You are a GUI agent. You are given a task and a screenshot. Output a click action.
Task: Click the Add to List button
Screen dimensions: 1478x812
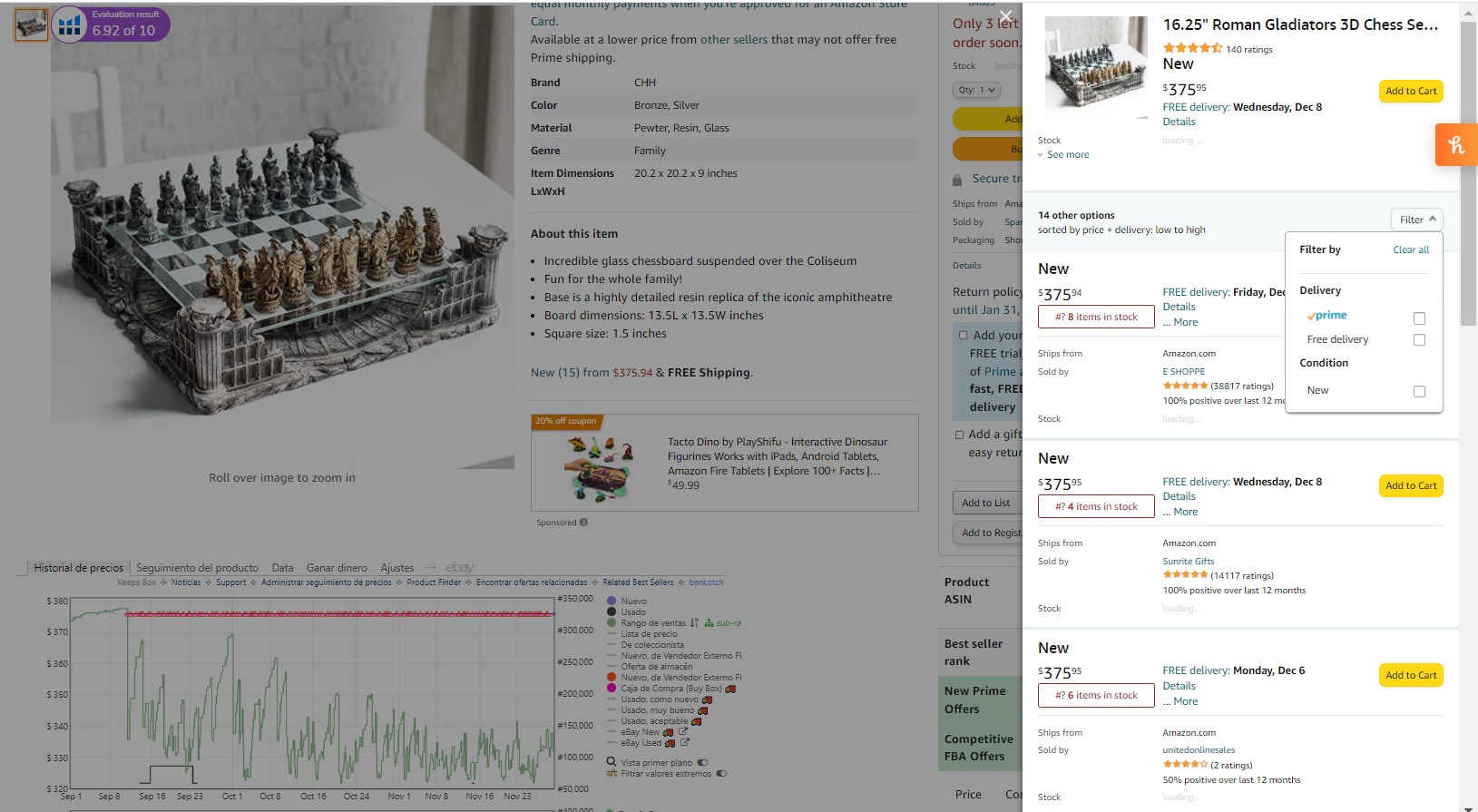[x=986, y=503]
